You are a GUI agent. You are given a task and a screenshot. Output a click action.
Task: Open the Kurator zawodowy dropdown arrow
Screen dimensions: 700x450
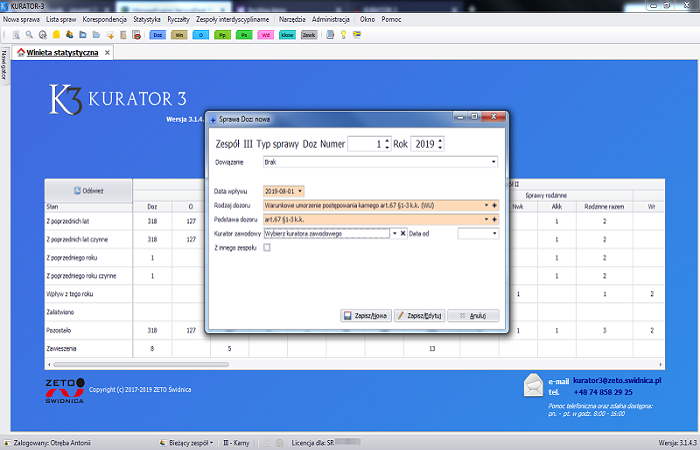(x=395, y=233)
